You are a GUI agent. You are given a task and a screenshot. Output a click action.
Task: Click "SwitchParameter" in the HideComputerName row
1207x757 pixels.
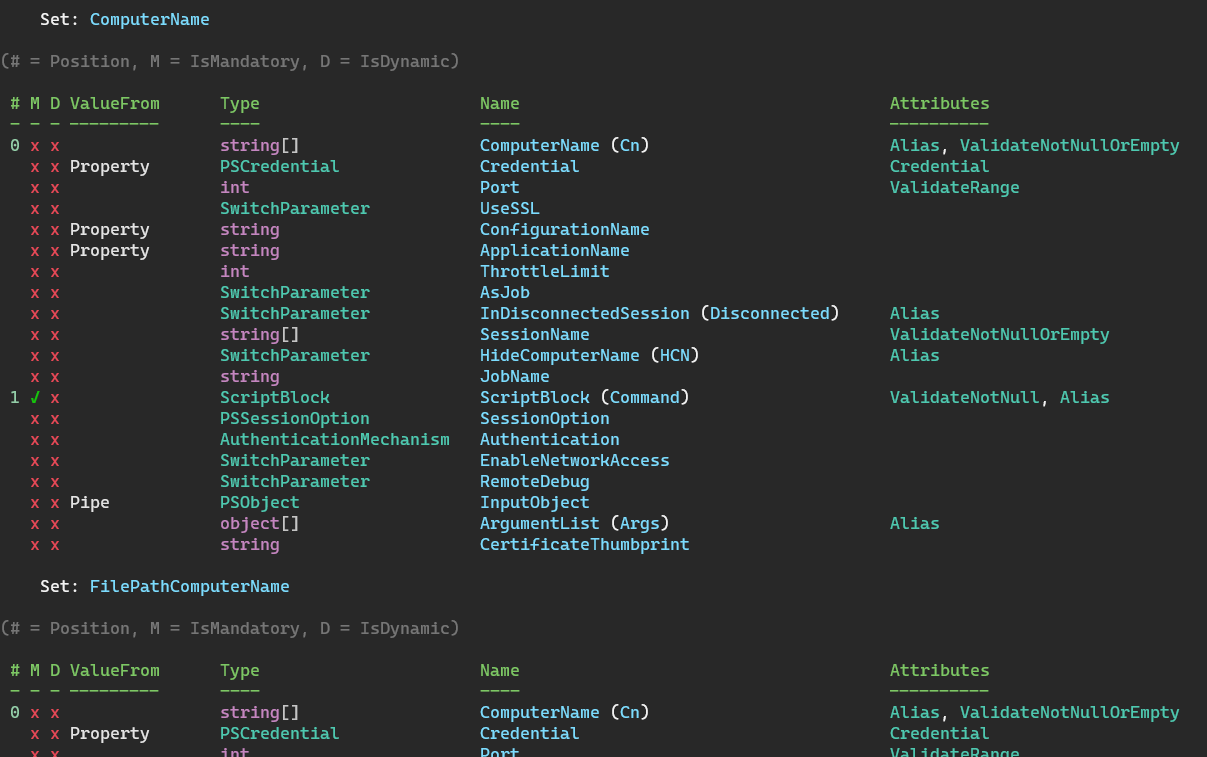tap(295, 355)
